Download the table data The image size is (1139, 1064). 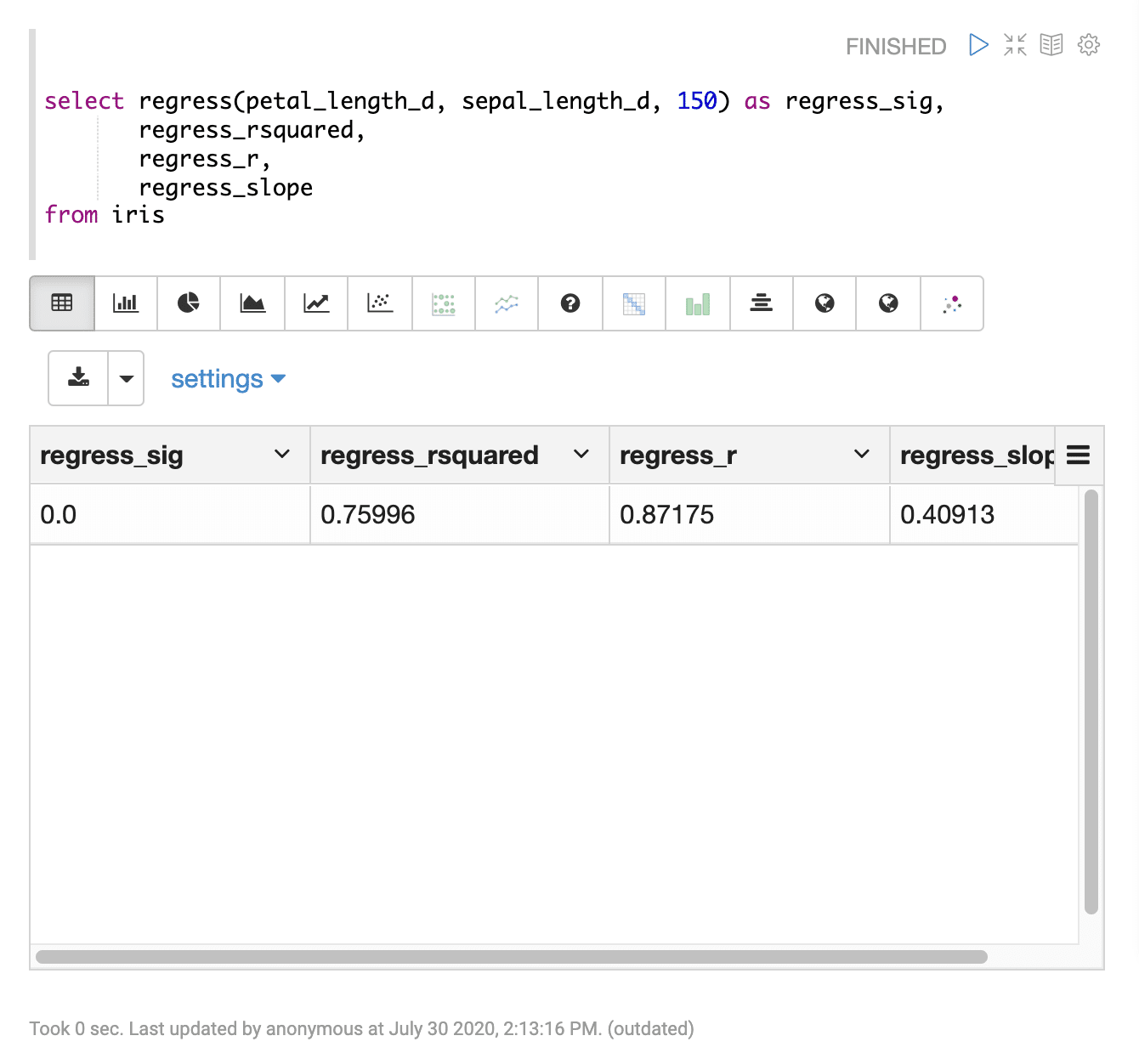click(78, 378)
